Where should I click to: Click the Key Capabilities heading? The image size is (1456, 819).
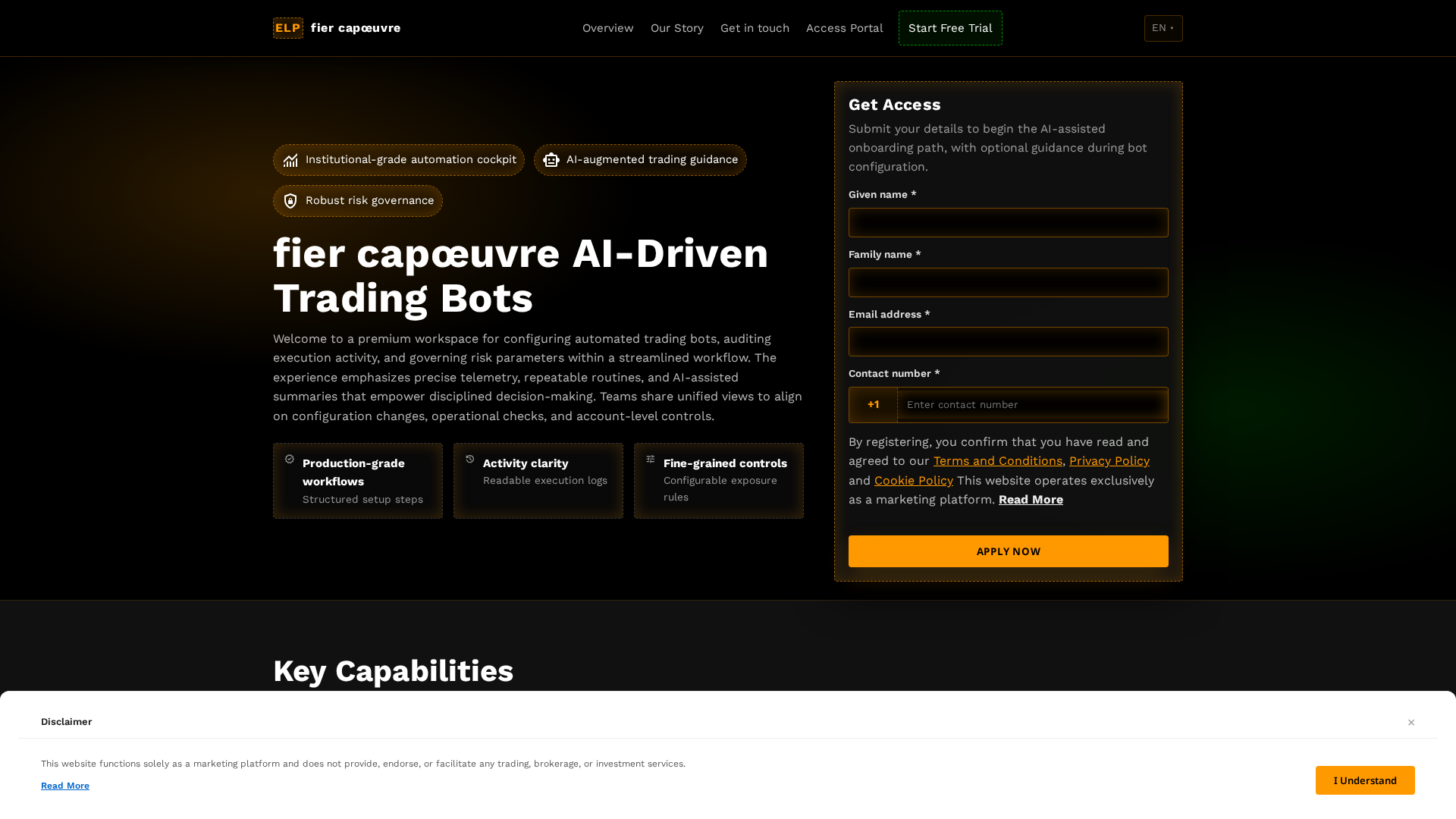pyautogui.click(x=393, y=671)
